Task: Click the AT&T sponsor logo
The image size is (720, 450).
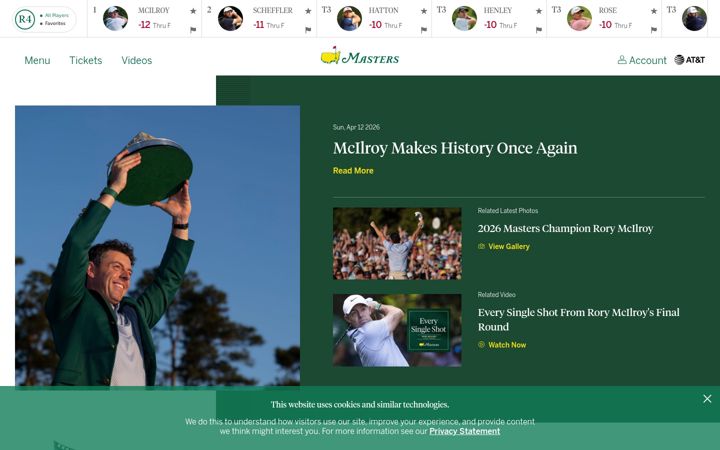Action: pos(689,60)
